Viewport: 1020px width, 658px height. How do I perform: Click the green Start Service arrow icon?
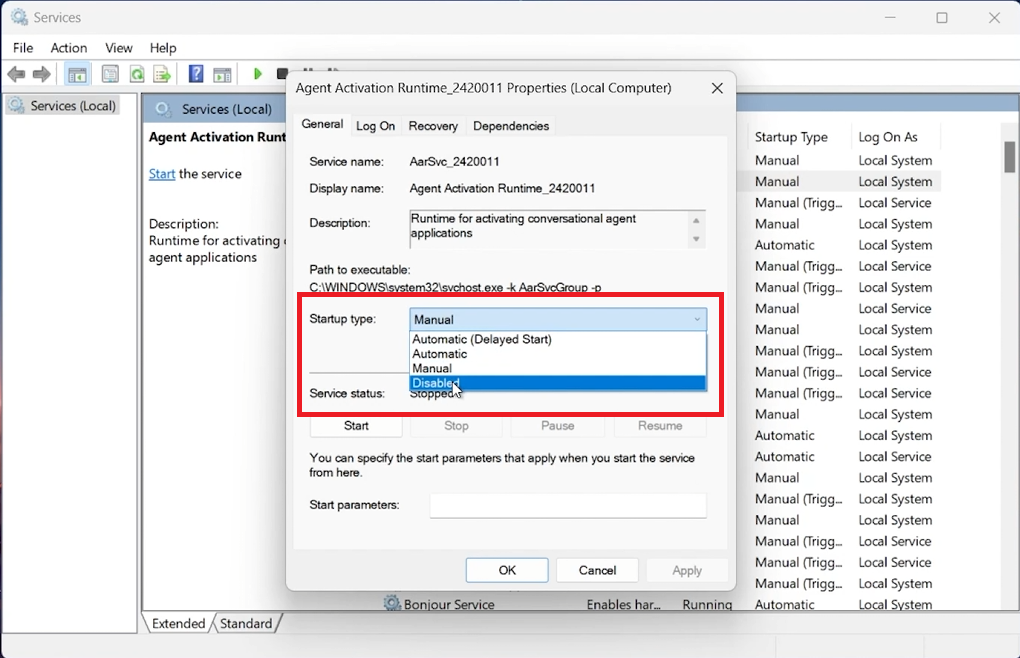click(258, 73)
